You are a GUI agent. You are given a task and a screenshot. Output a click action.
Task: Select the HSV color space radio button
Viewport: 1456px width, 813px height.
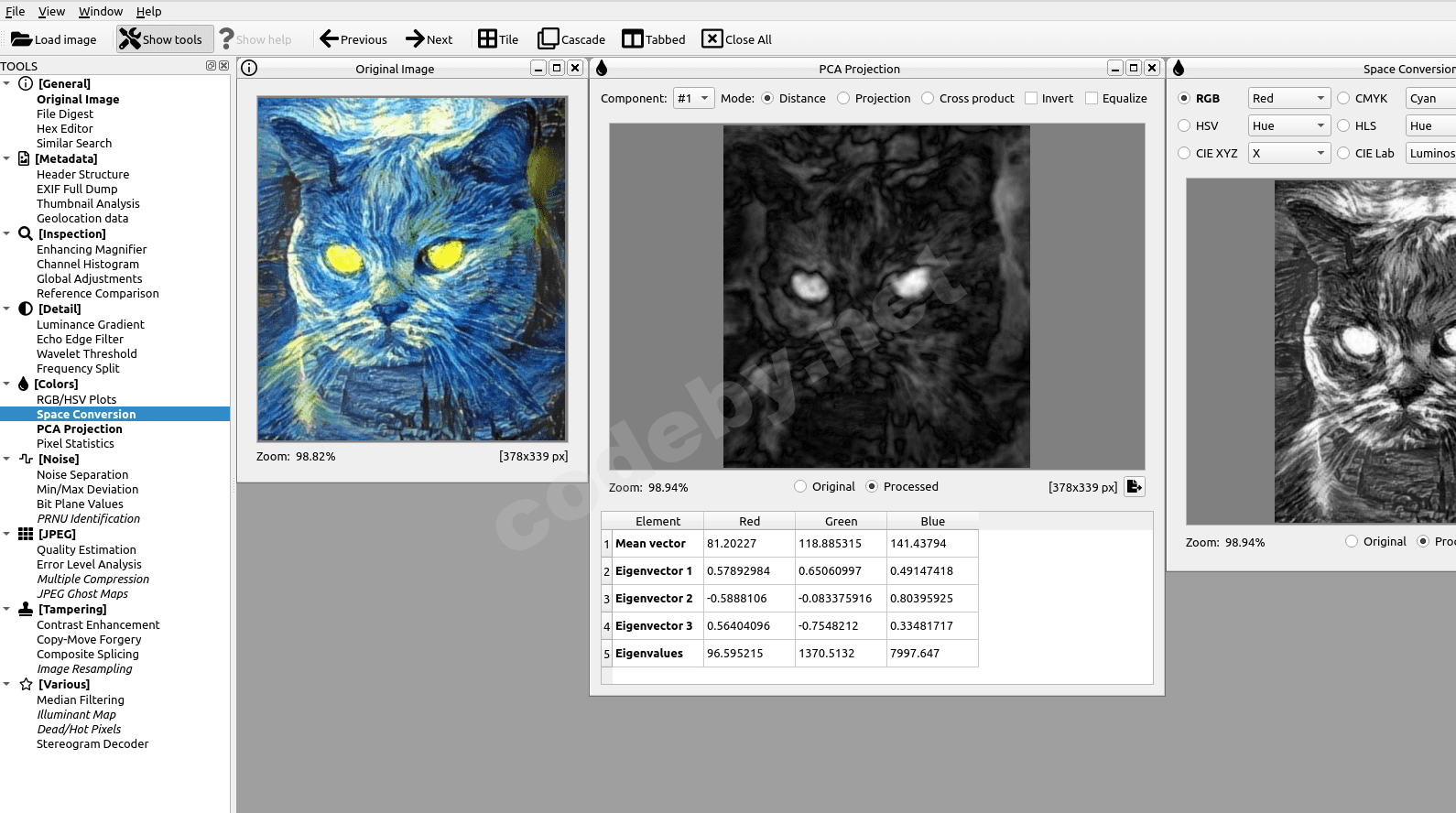(1184, 126)
